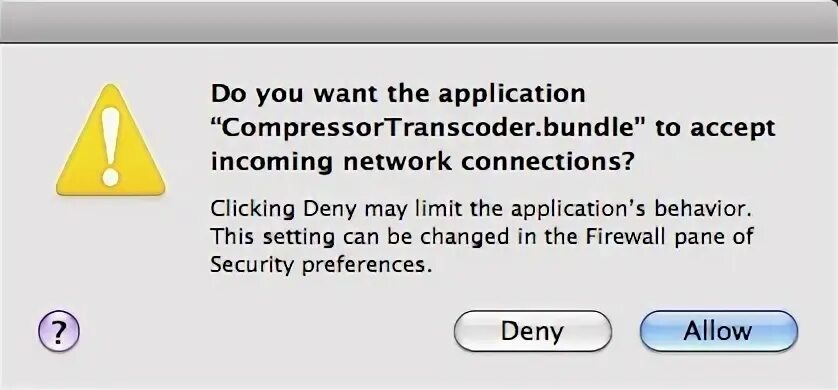Click the "Do you want the application" heading

tap(399, 94)
